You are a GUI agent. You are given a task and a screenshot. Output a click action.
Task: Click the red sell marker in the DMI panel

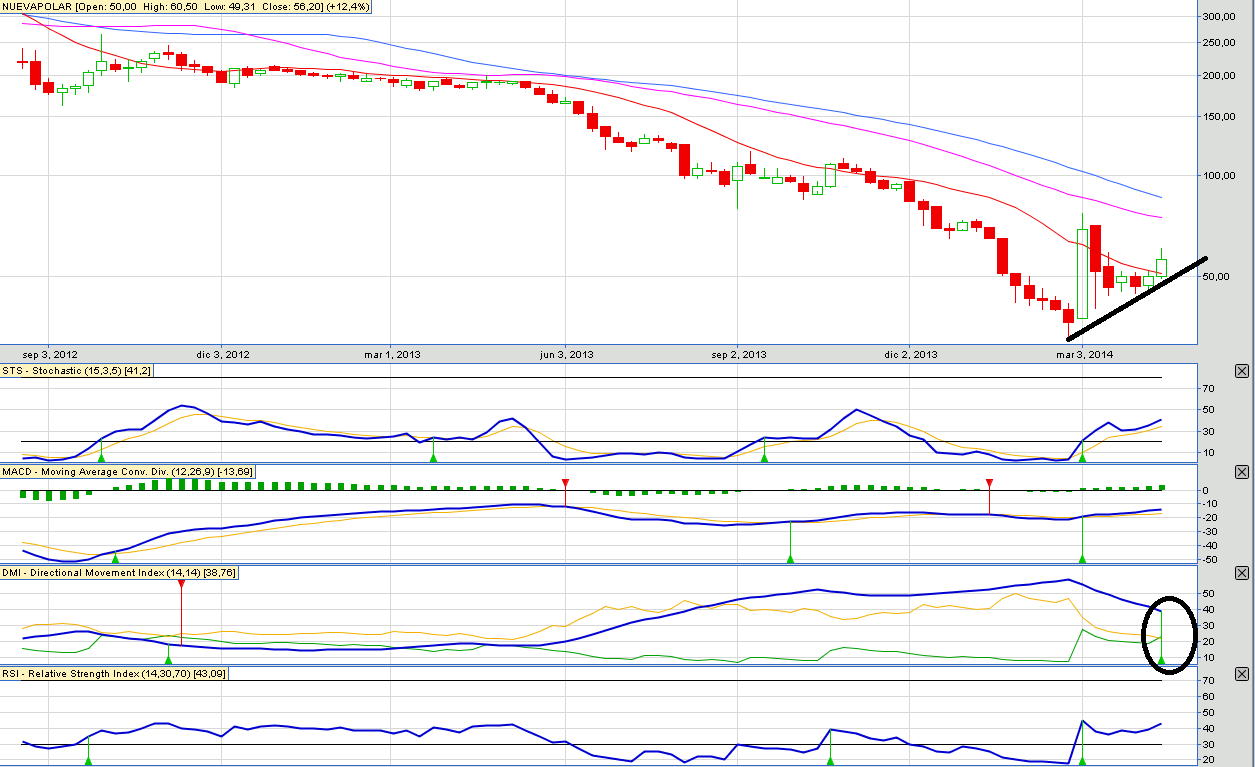(181, 583)
